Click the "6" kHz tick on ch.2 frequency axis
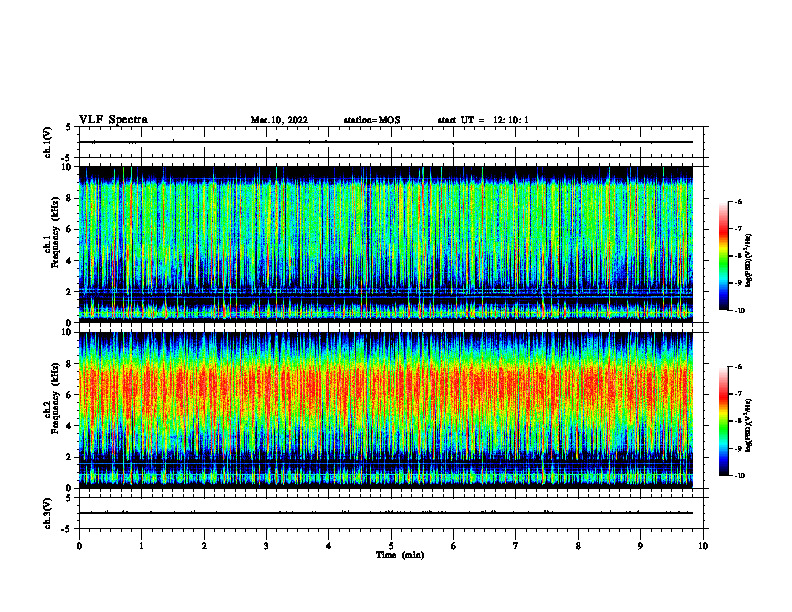Screen dimensions: 792x612 click(x=70, y=395)
